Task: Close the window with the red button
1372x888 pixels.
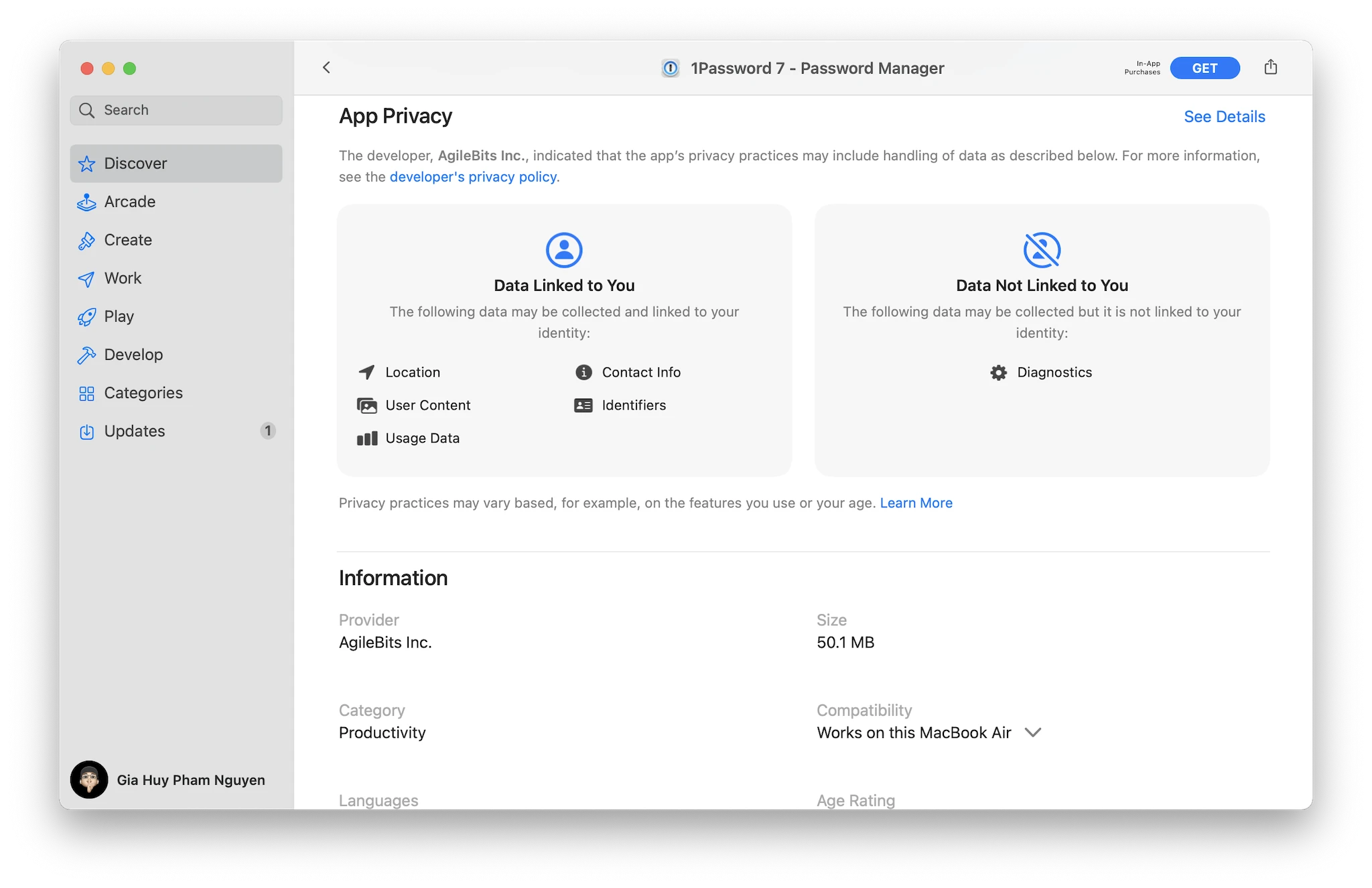Action: (x=87, y=68)
